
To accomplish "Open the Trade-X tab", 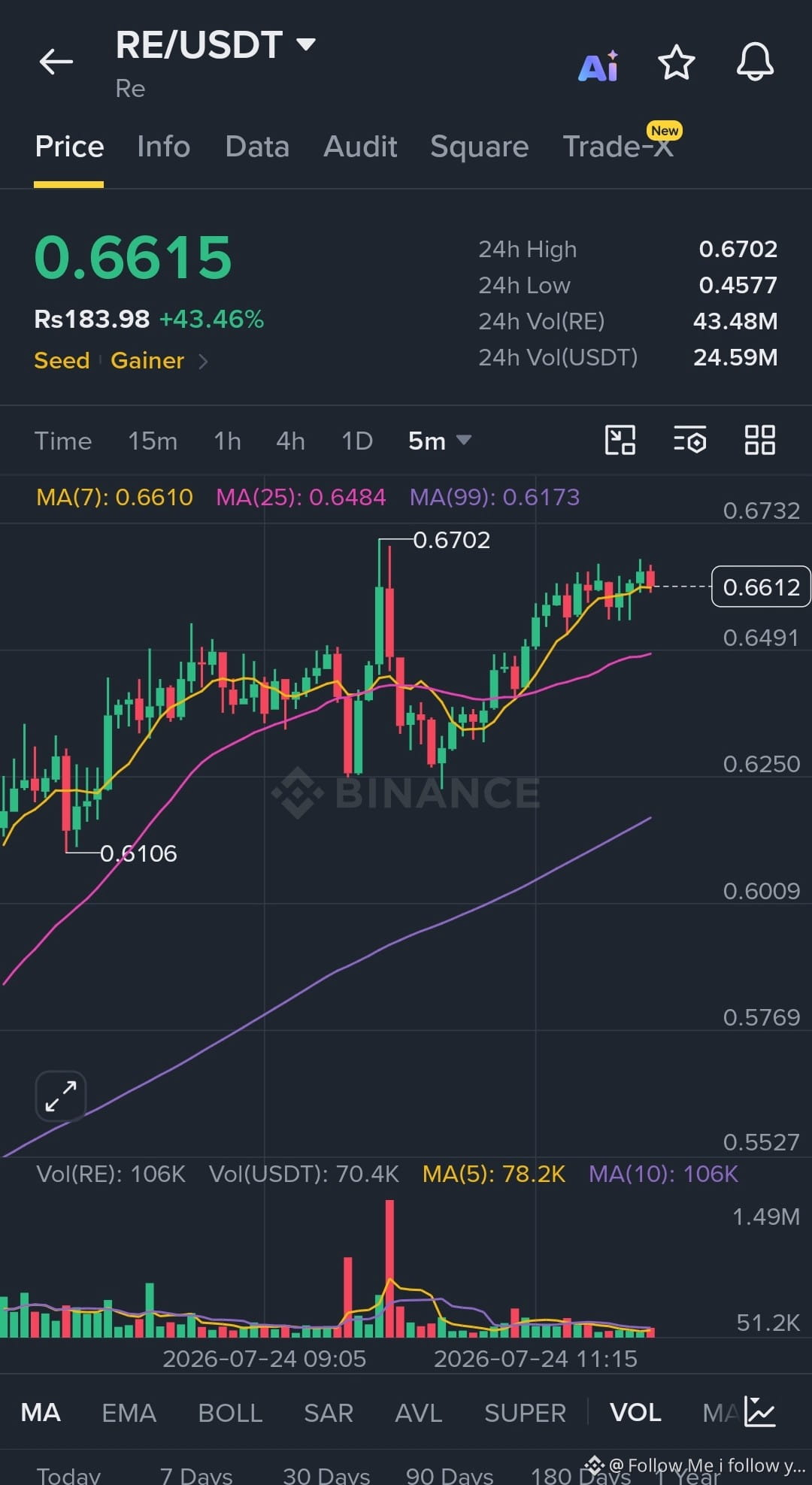I will click(x=618, y=147).
